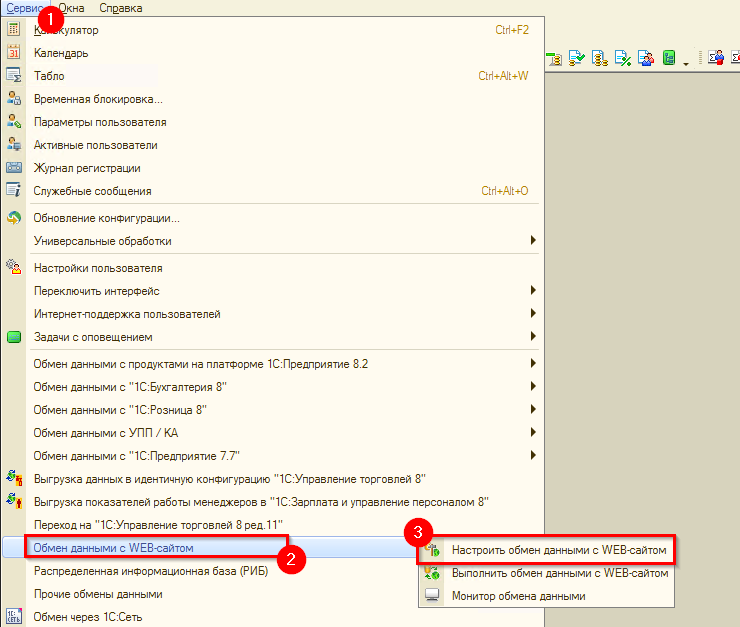
Task: Click the Обмен через 1С:Сеть icon
Action: (14, 617)
